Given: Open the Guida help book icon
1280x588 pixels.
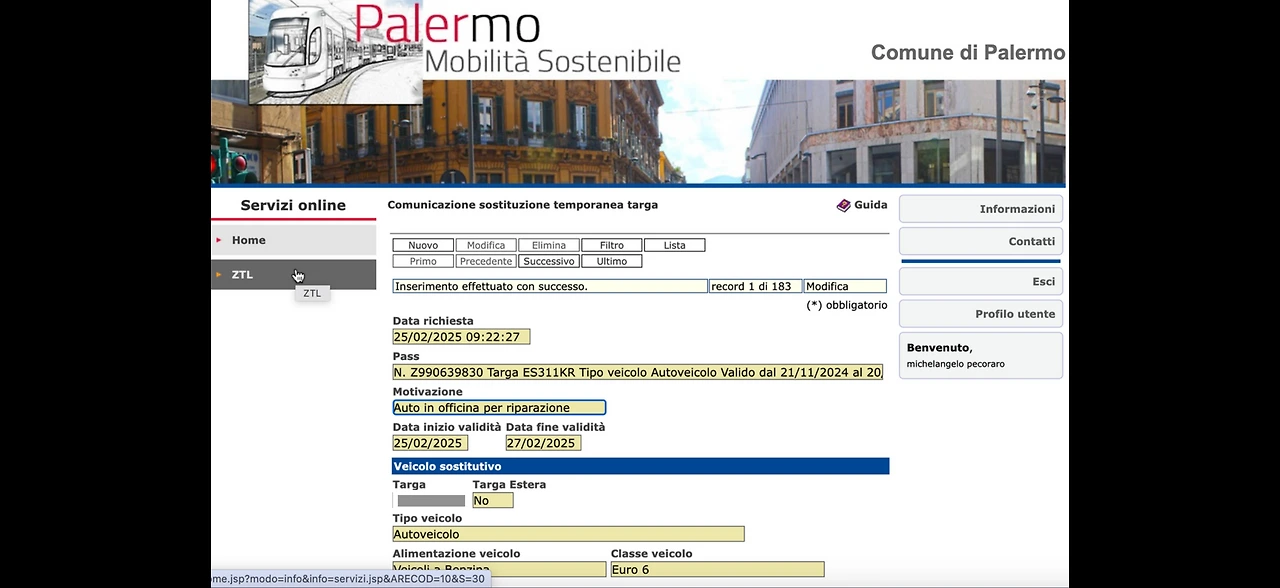Looking at the screenshot, I should coord(843,205).
